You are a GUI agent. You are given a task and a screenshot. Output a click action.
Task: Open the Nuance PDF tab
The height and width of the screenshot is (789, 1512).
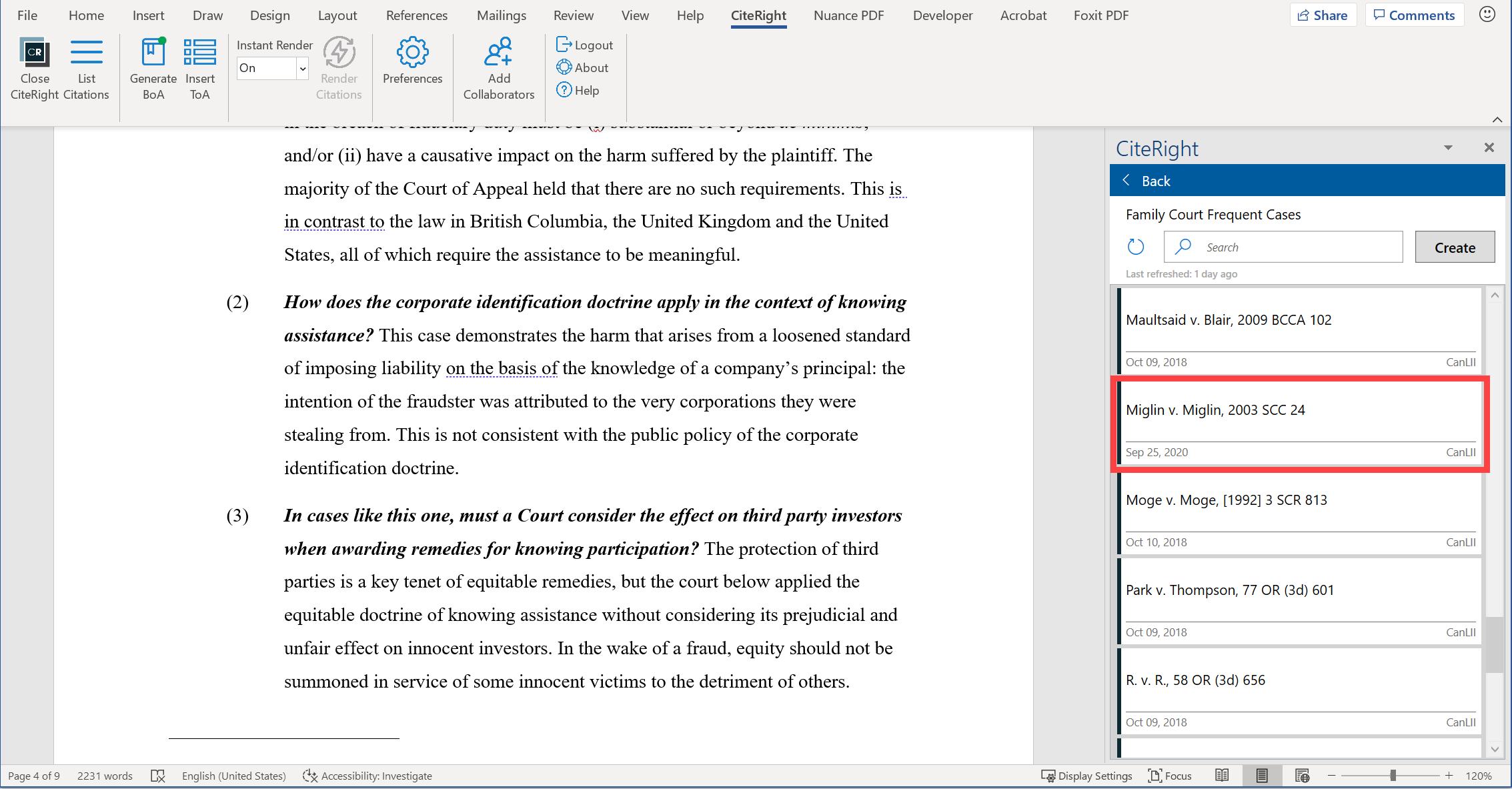click(848, 15)
